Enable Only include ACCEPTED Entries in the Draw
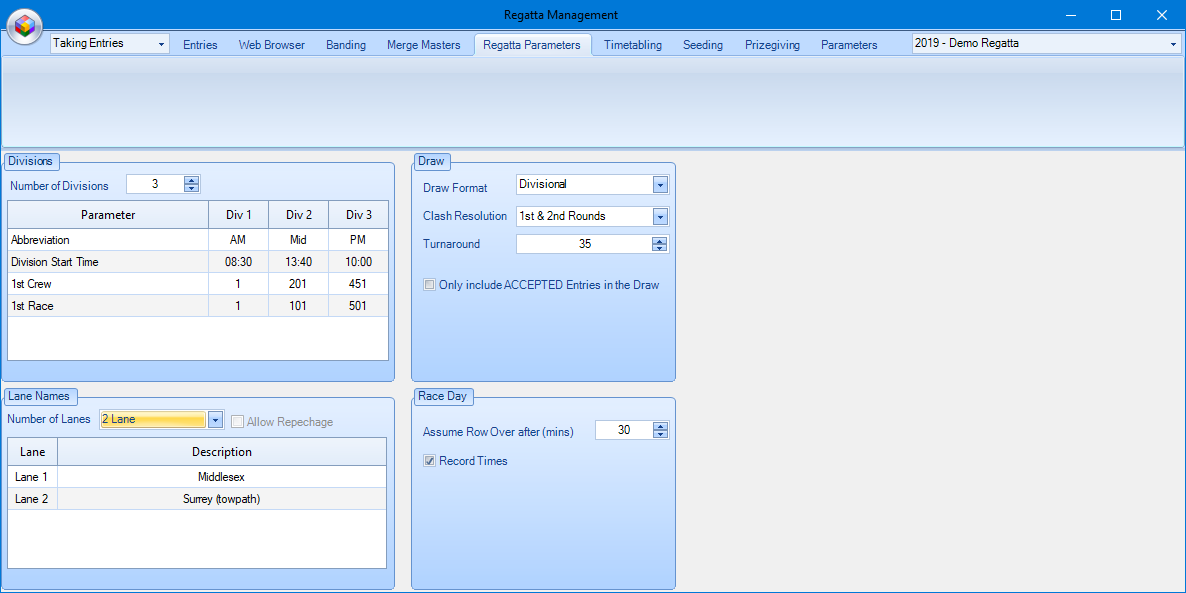Screen dimensions: 1186x593 429,285
